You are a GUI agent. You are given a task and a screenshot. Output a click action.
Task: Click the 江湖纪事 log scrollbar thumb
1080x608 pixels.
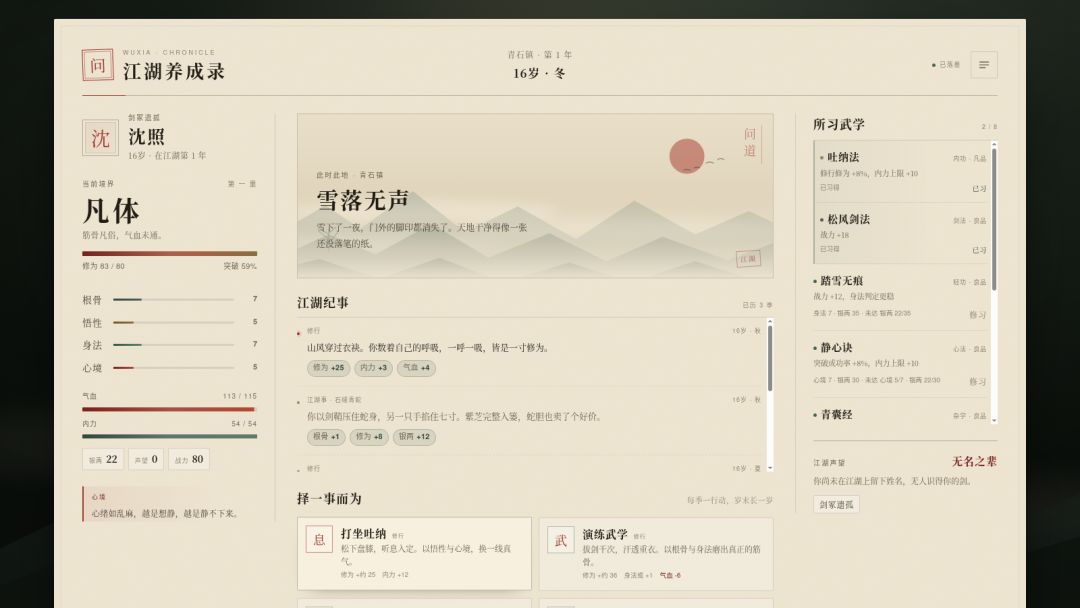pos(769,358)
